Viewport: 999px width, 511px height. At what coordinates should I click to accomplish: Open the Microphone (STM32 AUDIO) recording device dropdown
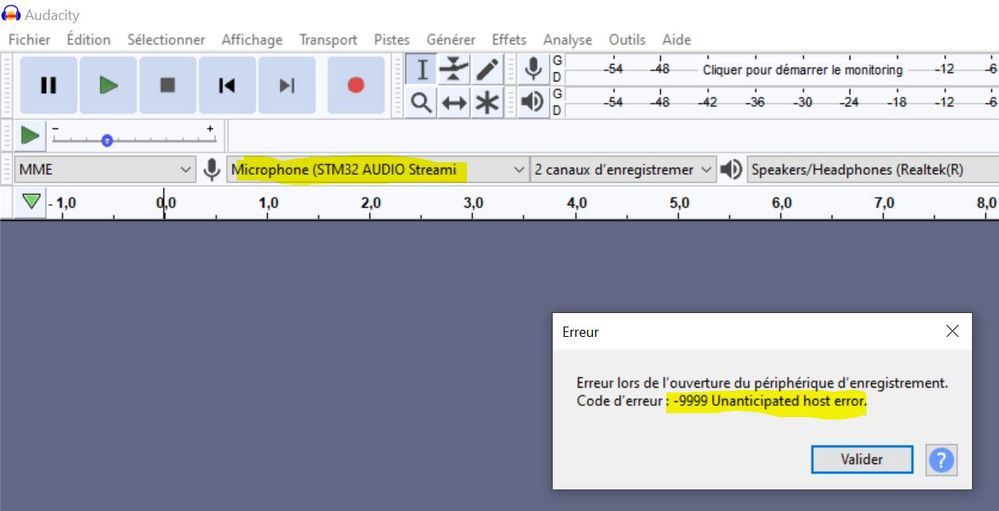click(x=377, y=169)
